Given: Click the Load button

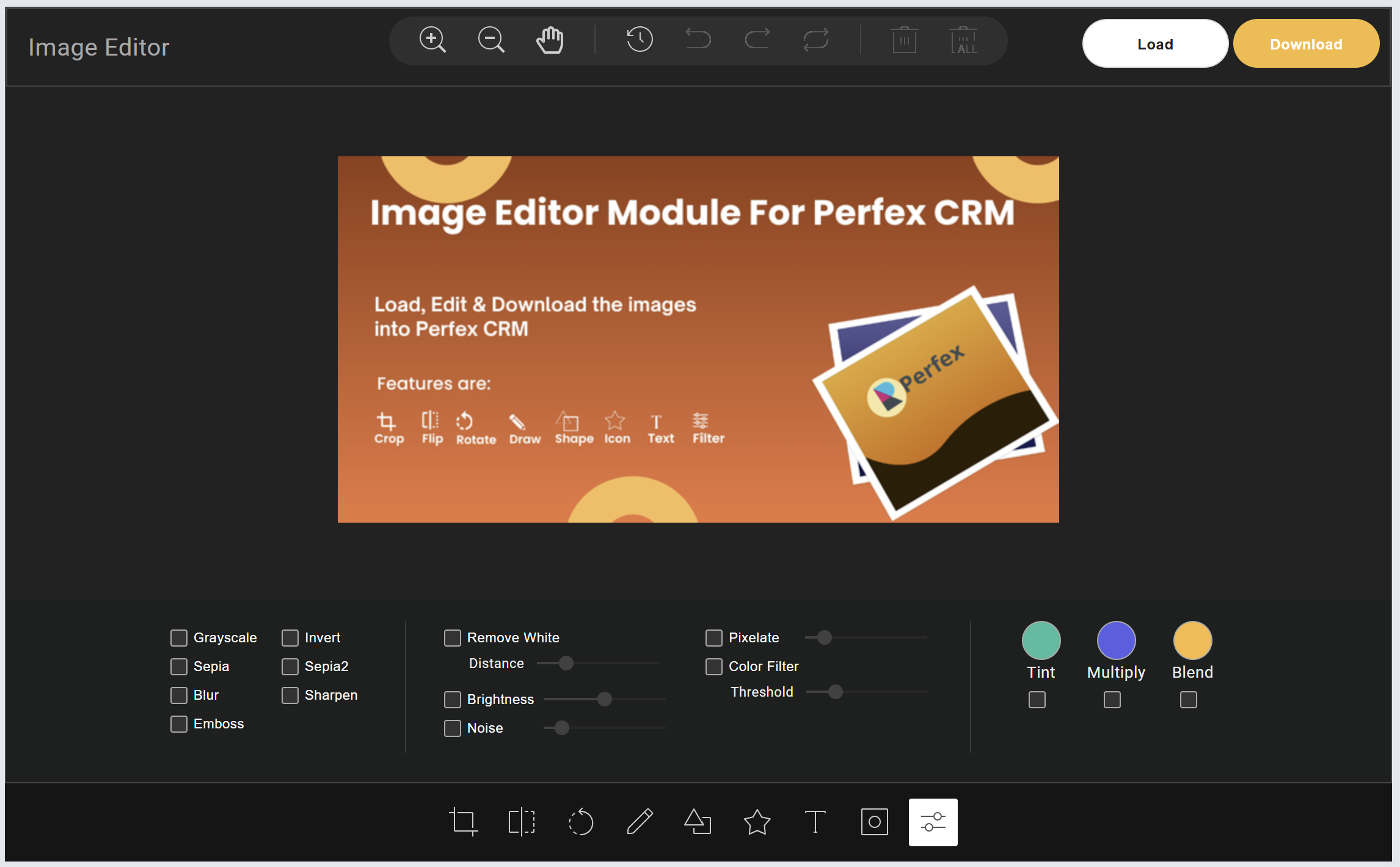Looking at the screenshot, I should coord(1154,43).
